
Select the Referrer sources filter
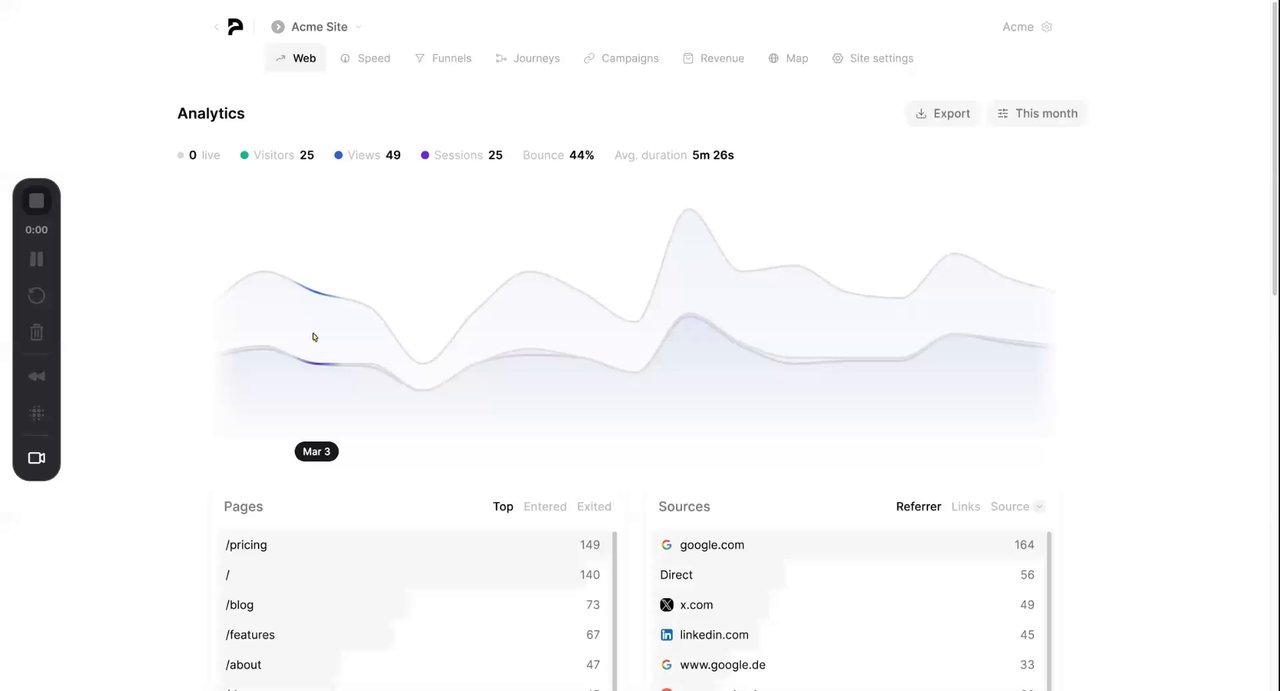pyautogui.click(x=918, y=507)
